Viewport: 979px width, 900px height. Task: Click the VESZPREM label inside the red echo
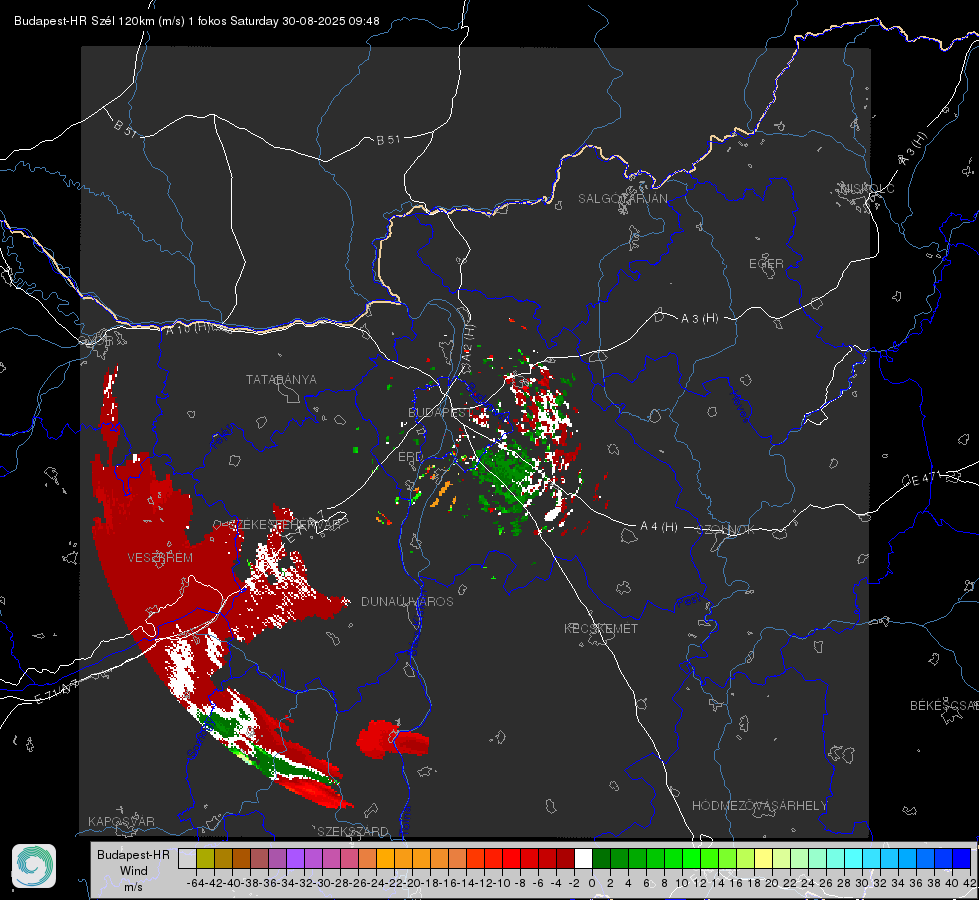(x=160, y=558)
